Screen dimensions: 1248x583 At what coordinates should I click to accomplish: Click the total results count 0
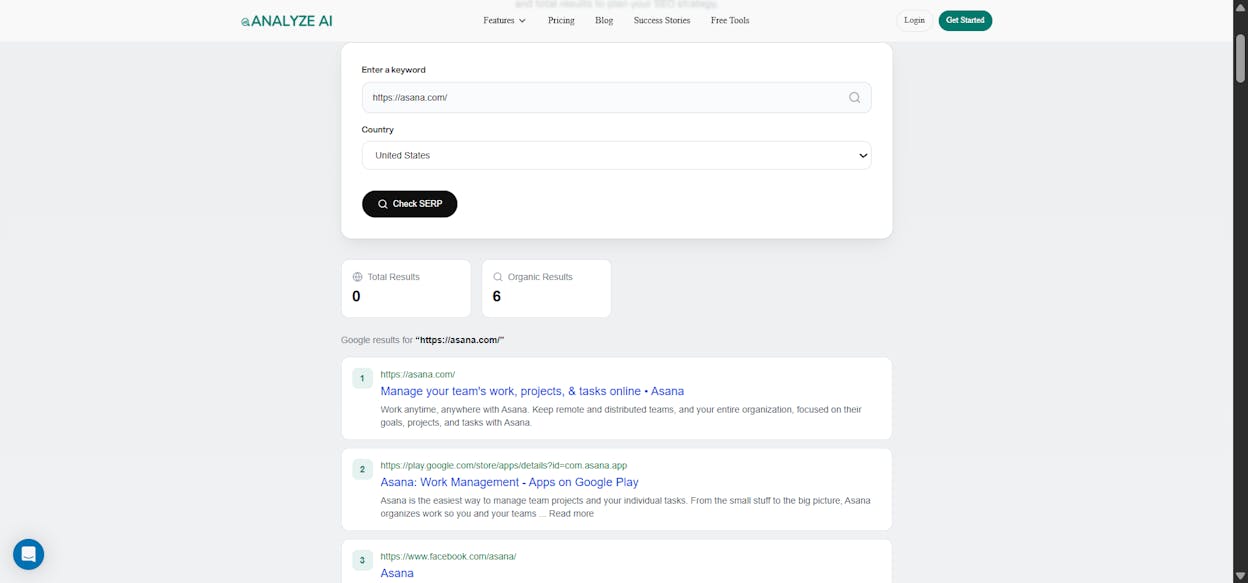(356, 297)
